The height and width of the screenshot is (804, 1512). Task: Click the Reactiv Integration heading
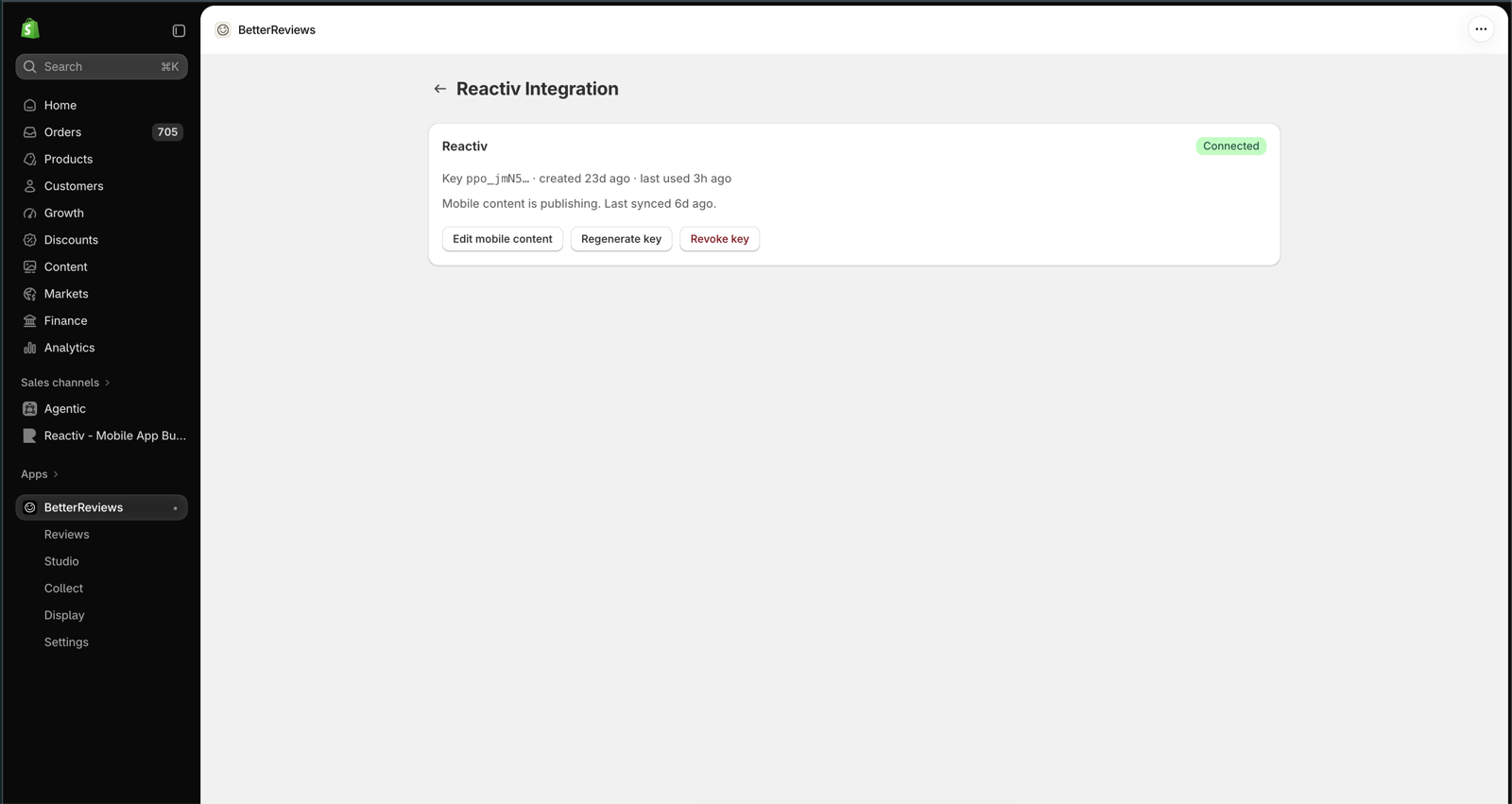click(x=538, y=89)
